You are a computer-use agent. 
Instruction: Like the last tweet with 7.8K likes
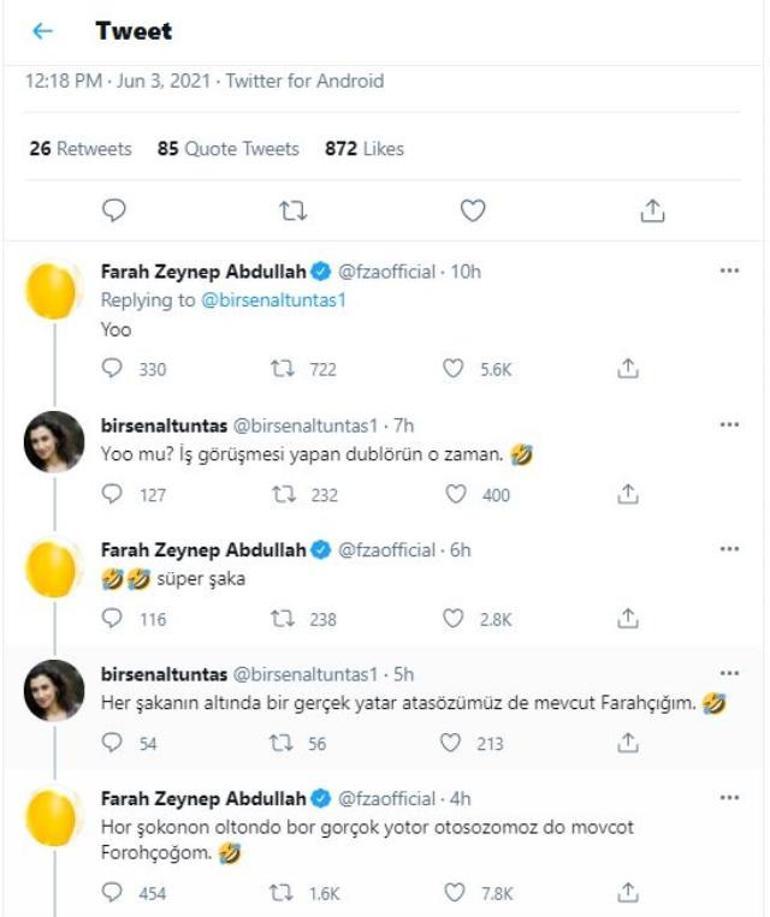click(x=453, y=891)
